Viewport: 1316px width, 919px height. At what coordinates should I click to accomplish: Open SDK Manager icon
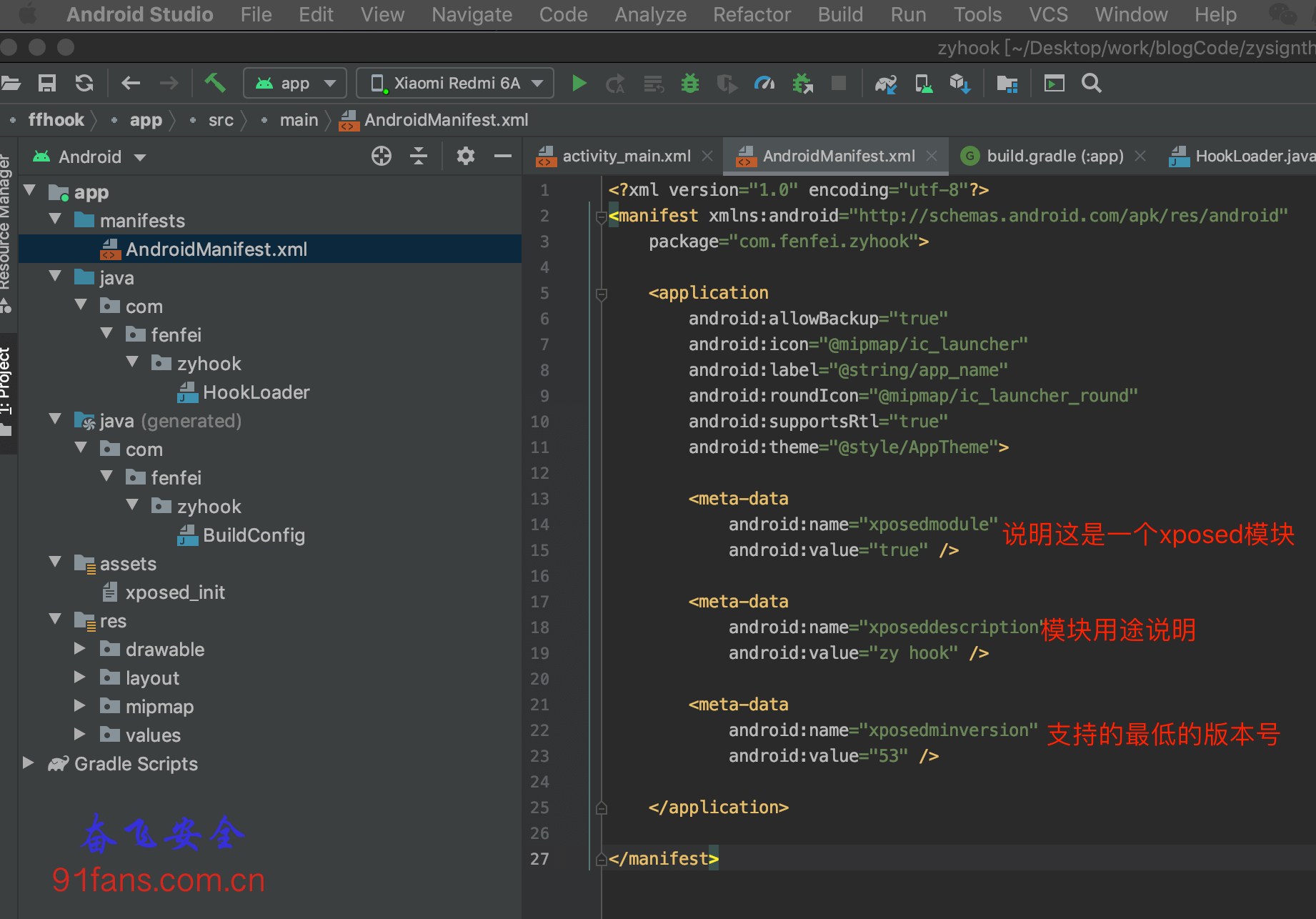959,84
